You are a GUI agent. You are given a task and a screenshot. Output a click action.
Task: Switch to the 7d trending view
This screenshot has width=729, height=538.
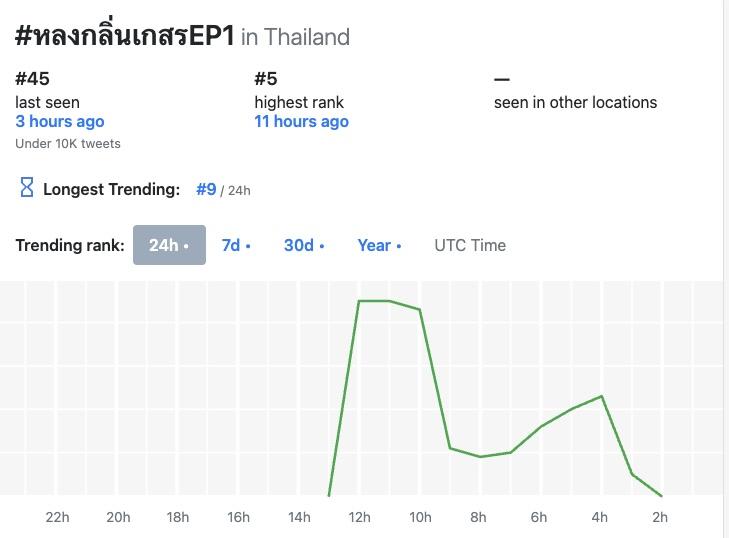[x=236, y=245]
